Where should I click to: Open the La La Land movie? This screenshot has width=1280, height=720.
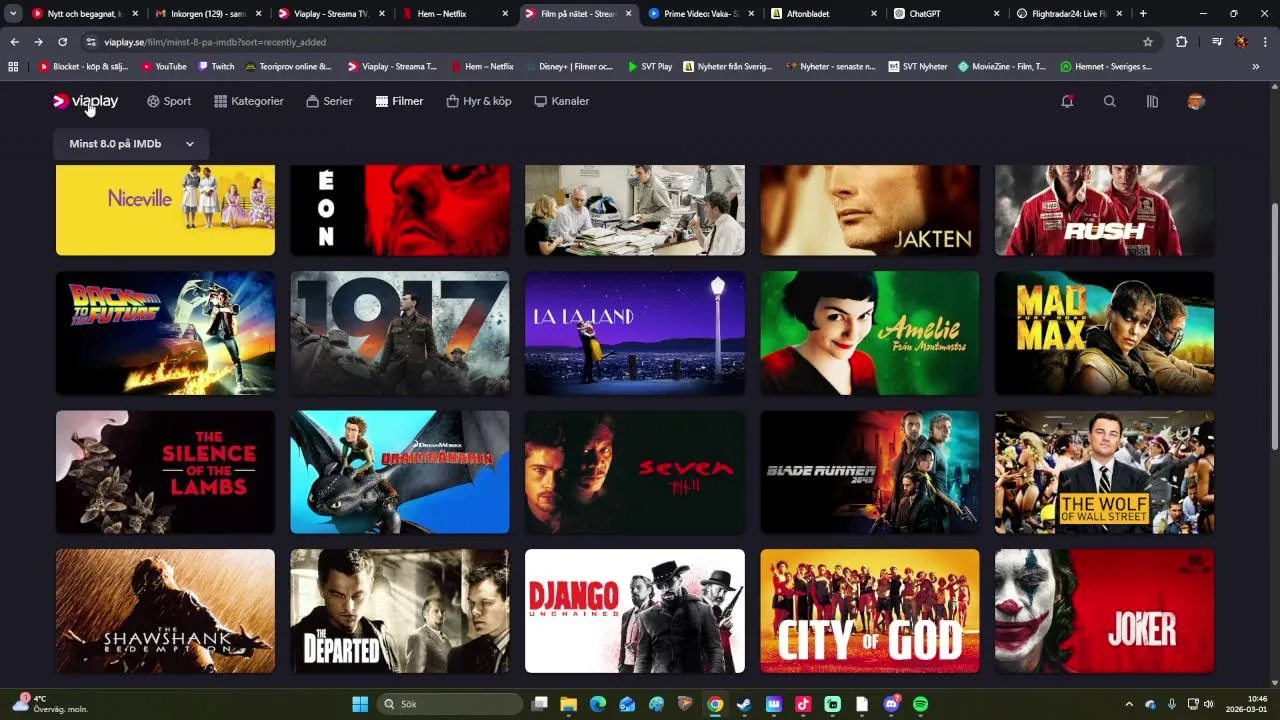pos(635,333)
